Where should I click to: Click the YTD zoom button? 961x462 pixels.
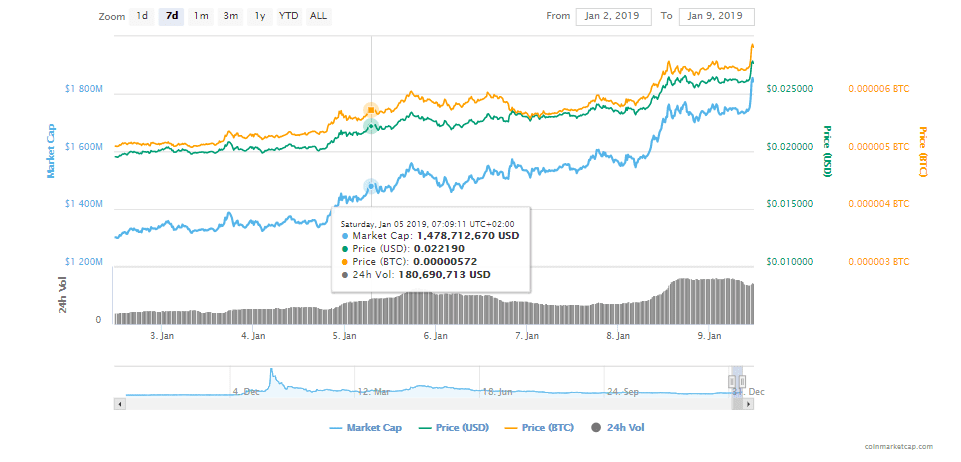coord(288,16)
